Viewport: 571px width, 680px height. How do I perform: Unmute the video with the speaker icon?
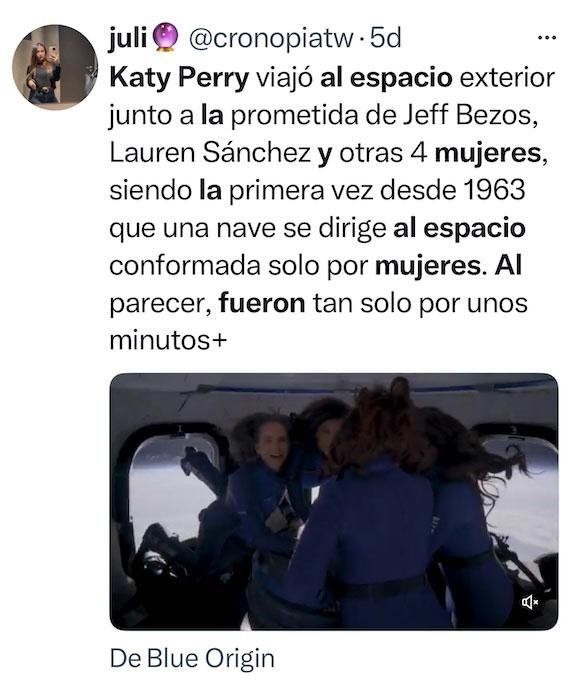point(530,602)
